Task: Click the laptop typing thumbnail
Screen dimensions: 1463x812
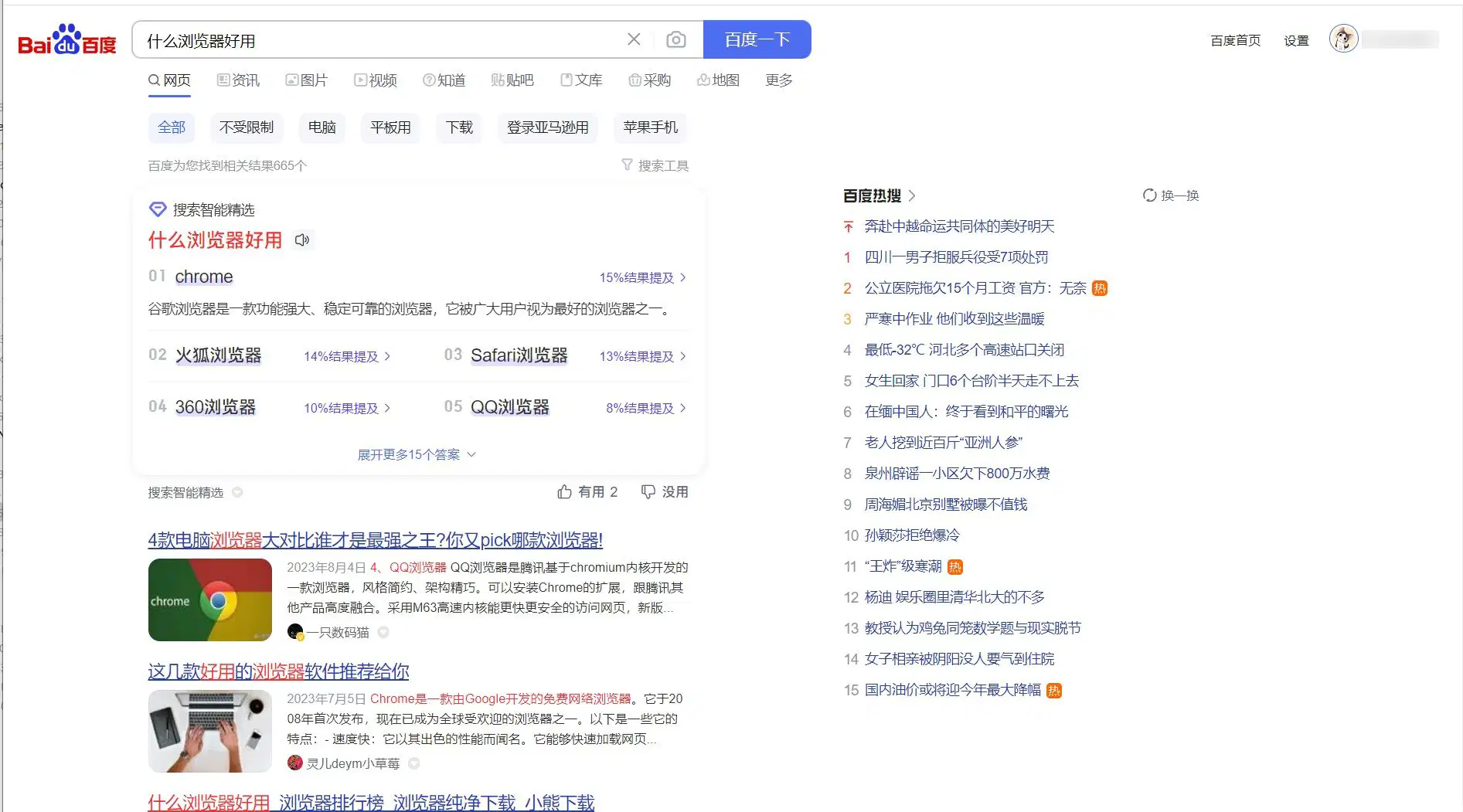Action: tap(210, 731)
